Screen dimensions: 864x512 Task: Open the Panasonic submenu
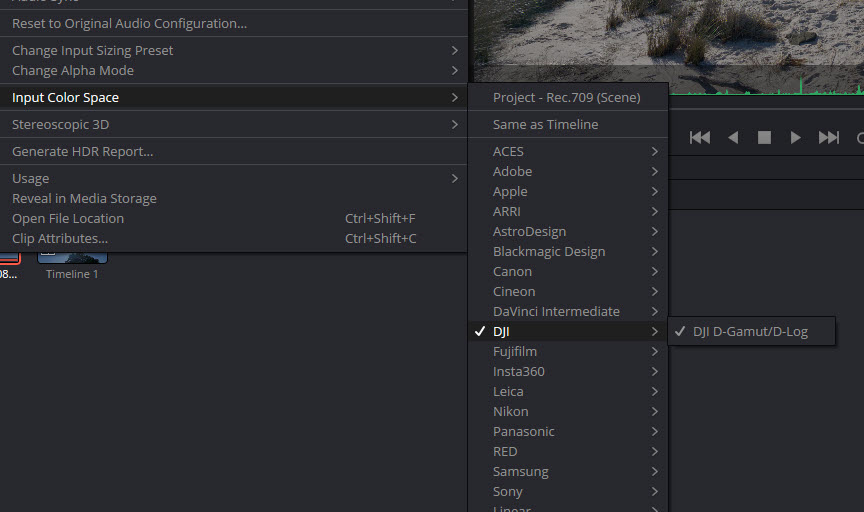coord(568,432)
